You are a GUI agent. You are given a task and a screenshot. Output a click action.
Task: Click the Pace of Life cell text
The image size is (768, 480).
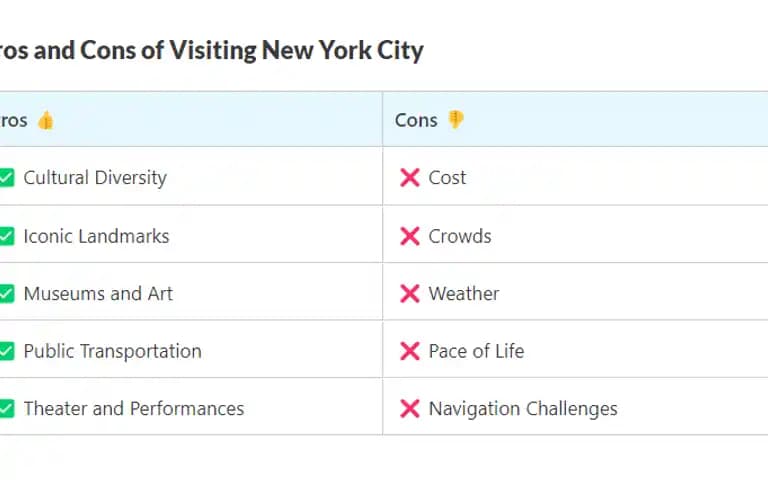point(476,351)
